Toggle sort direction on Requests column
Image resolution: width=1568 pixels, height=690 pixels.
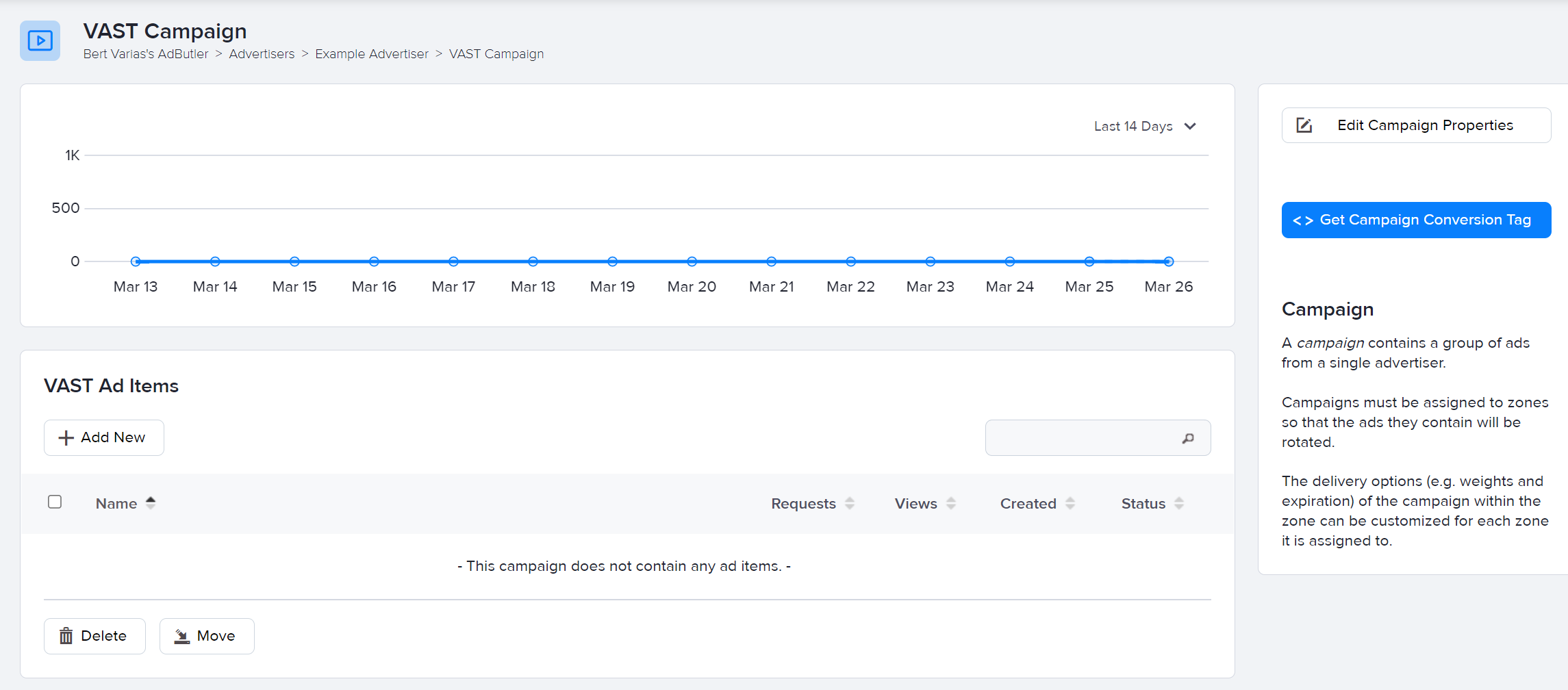(849, 503)
